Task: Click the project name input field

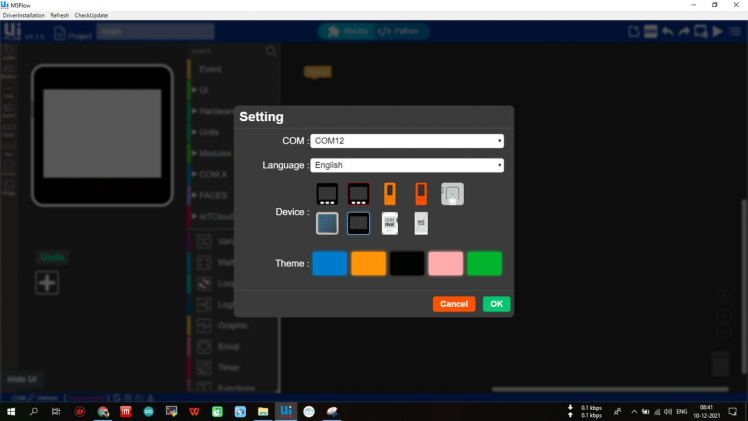Action: 156,32
